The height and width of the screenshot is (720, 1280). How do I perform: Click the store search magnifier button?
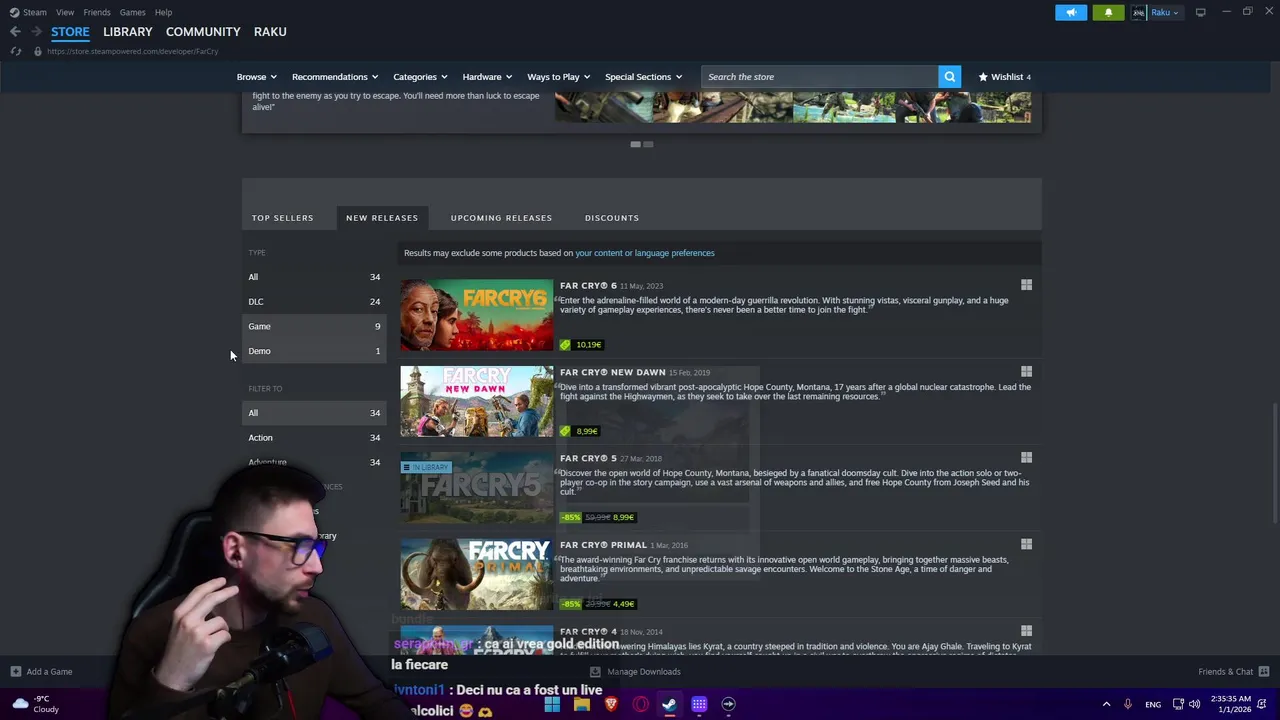(949, 77)
